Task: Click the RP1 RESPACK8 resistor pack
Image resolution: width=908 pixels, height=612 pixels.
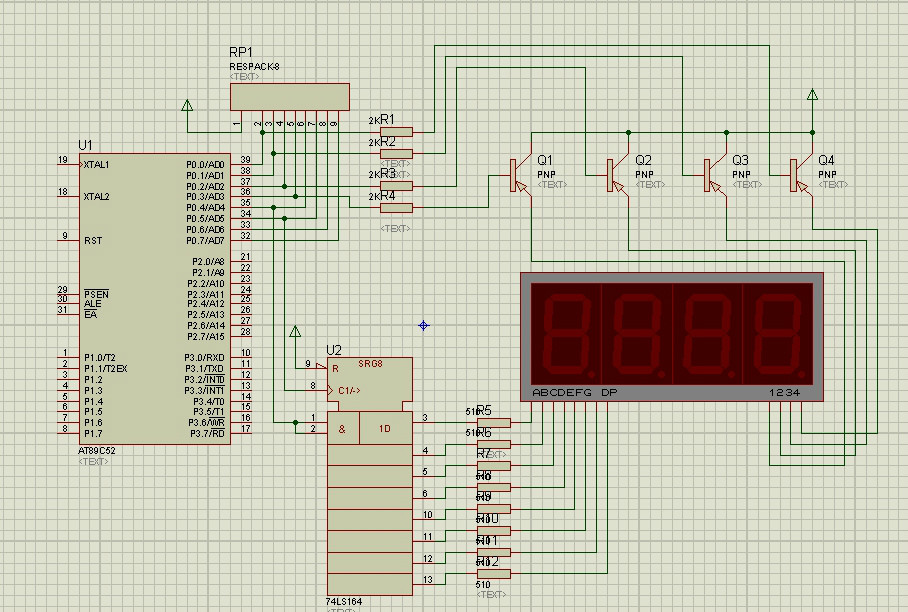Action: point(289,97)
